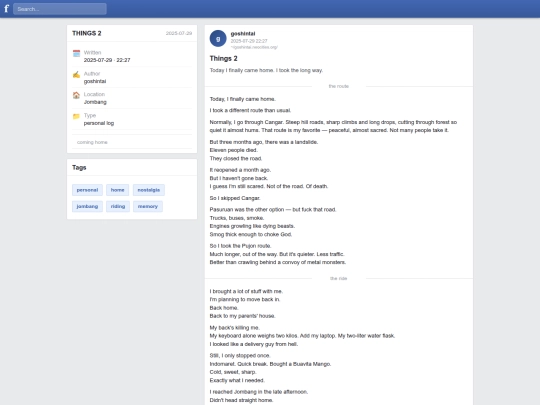Select the personal tag
The height and width of the screenshot is (405, 540).
pyautogui.click(x=87, y=190)
